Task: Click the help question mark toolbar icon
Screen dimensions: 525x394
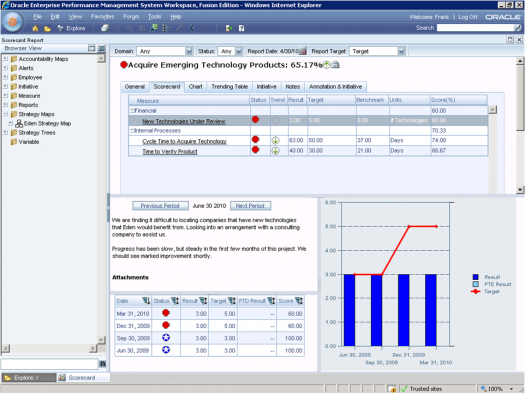Action: [241, 28]
